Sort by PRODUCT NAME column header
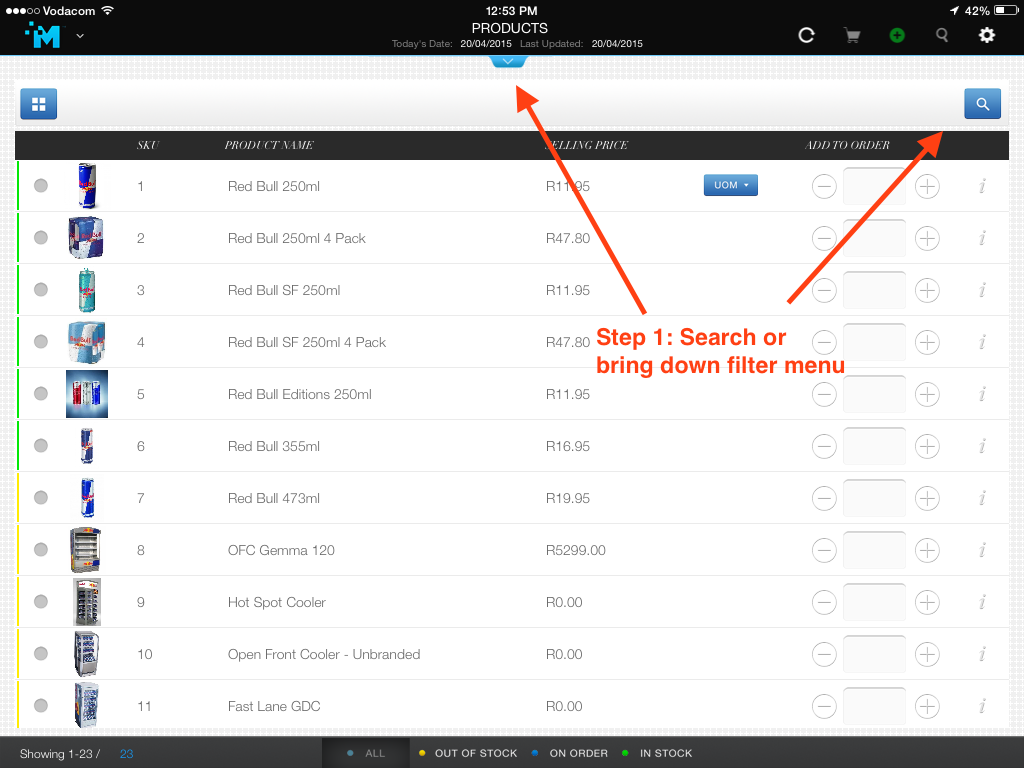Image resolution: width=1024 pixels, height=768 pixels. tap(269, 145)
